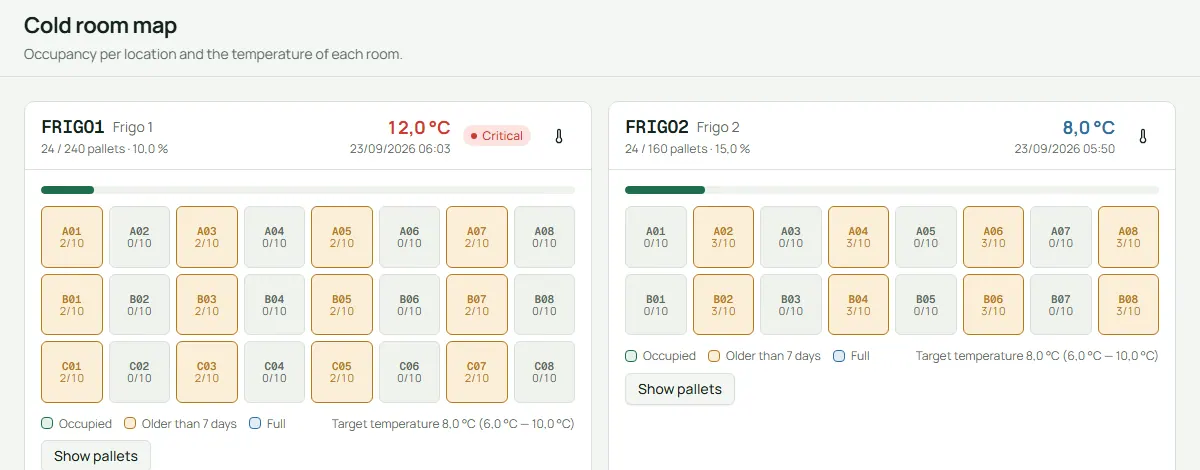
Task: Click the FRIGO1 room title
Action: coord(73,127)
